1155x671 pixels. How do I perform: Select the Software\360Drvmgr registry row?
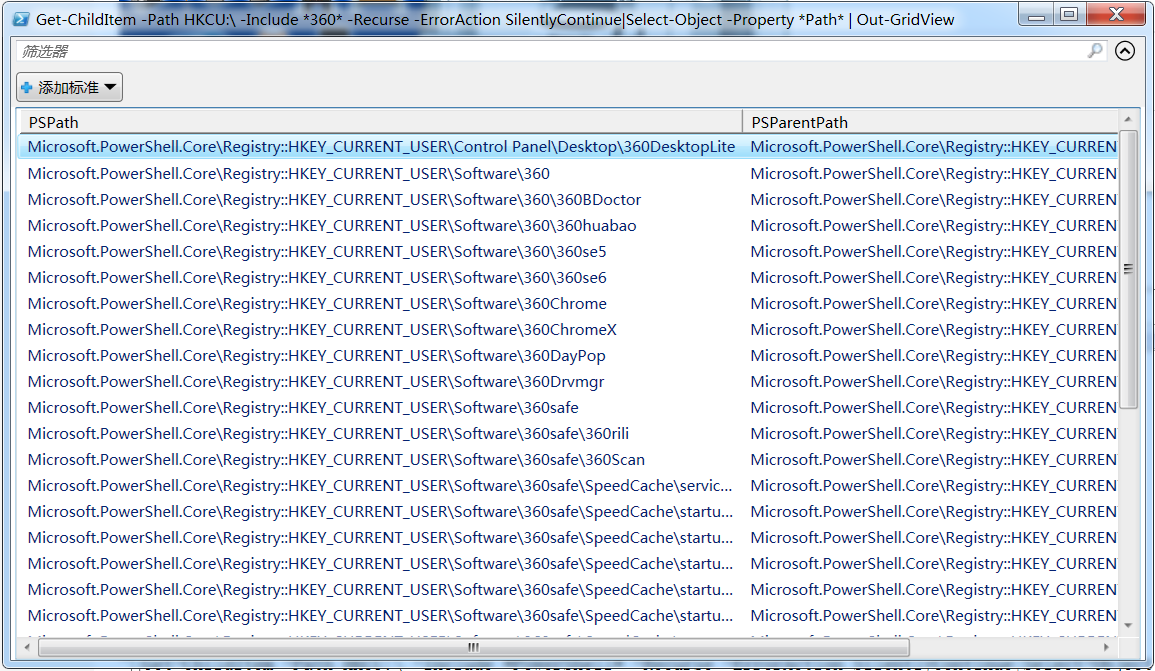(x=400, y=381)
